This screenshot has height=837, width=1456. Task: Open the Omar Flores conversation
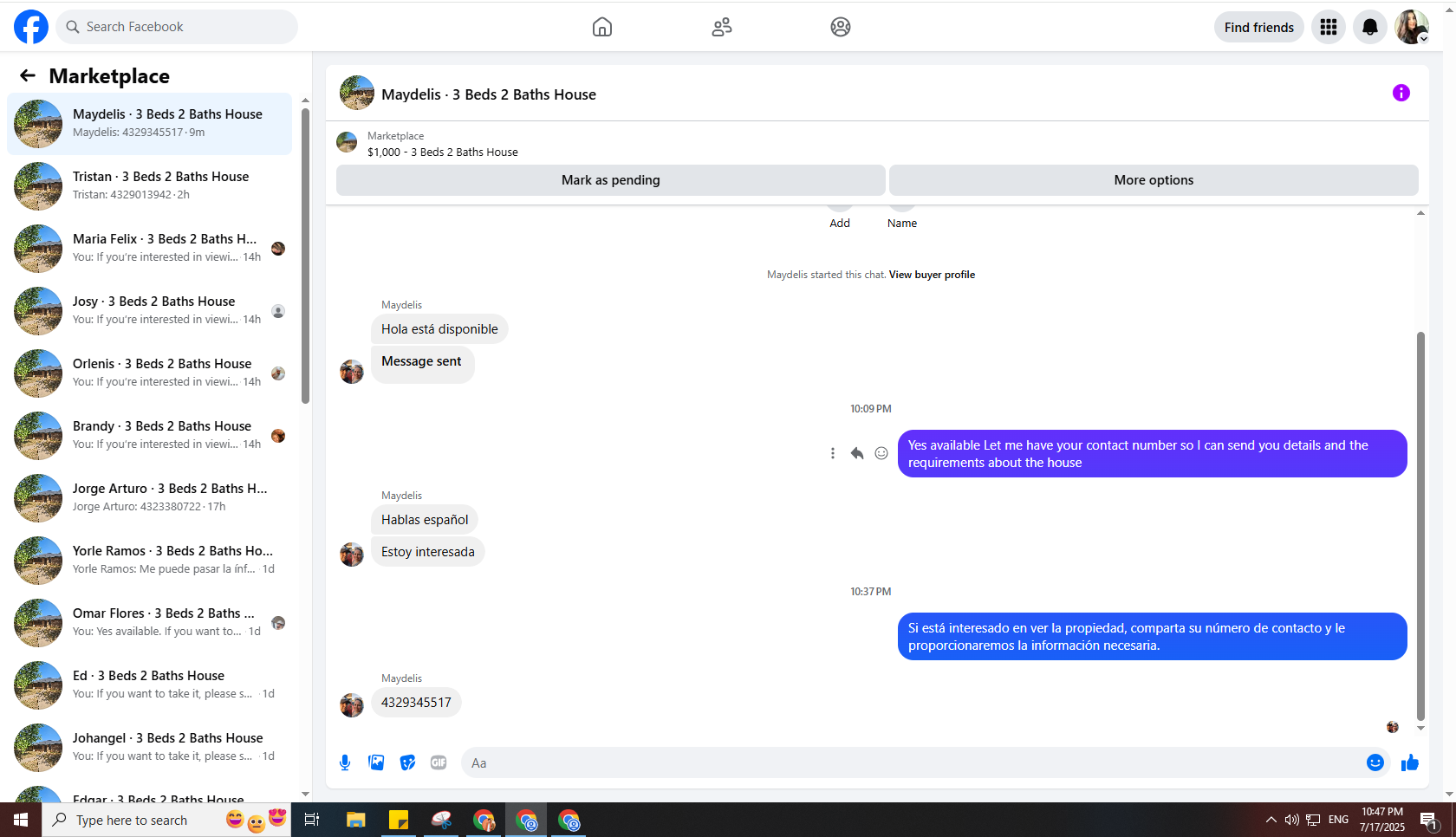pos(149,623)
